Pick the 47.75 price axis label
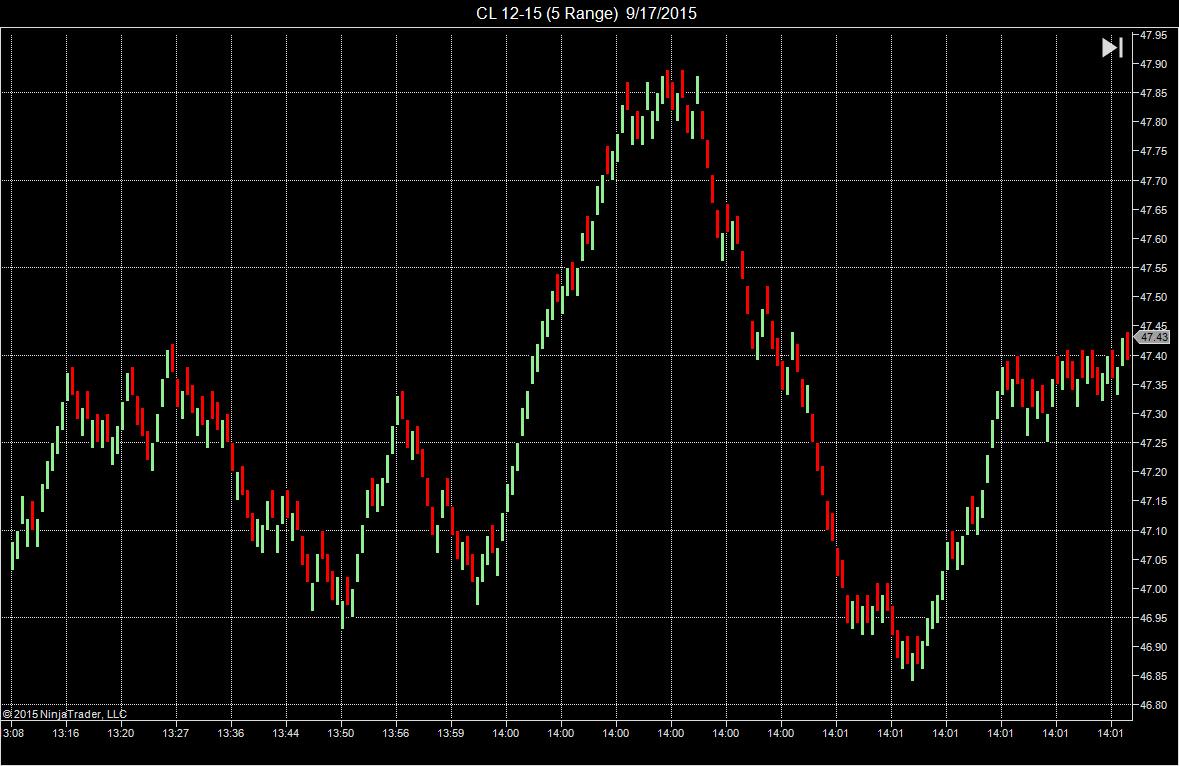This screenshot has height=766, width=1179. [1154, 151]
